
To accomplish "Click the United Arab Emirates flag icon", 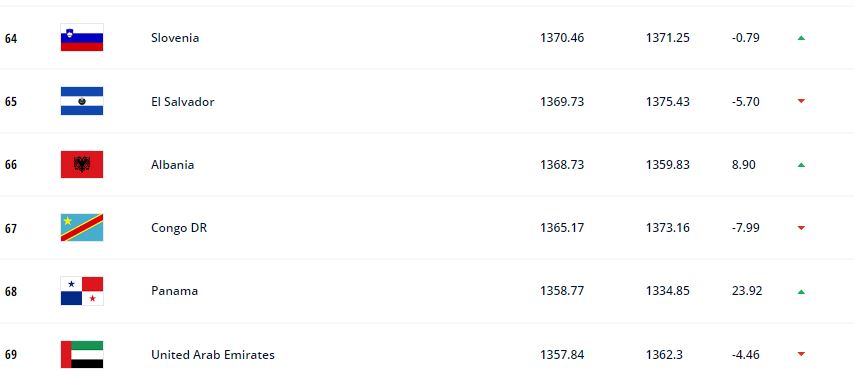I will click(x=82, y=355).
